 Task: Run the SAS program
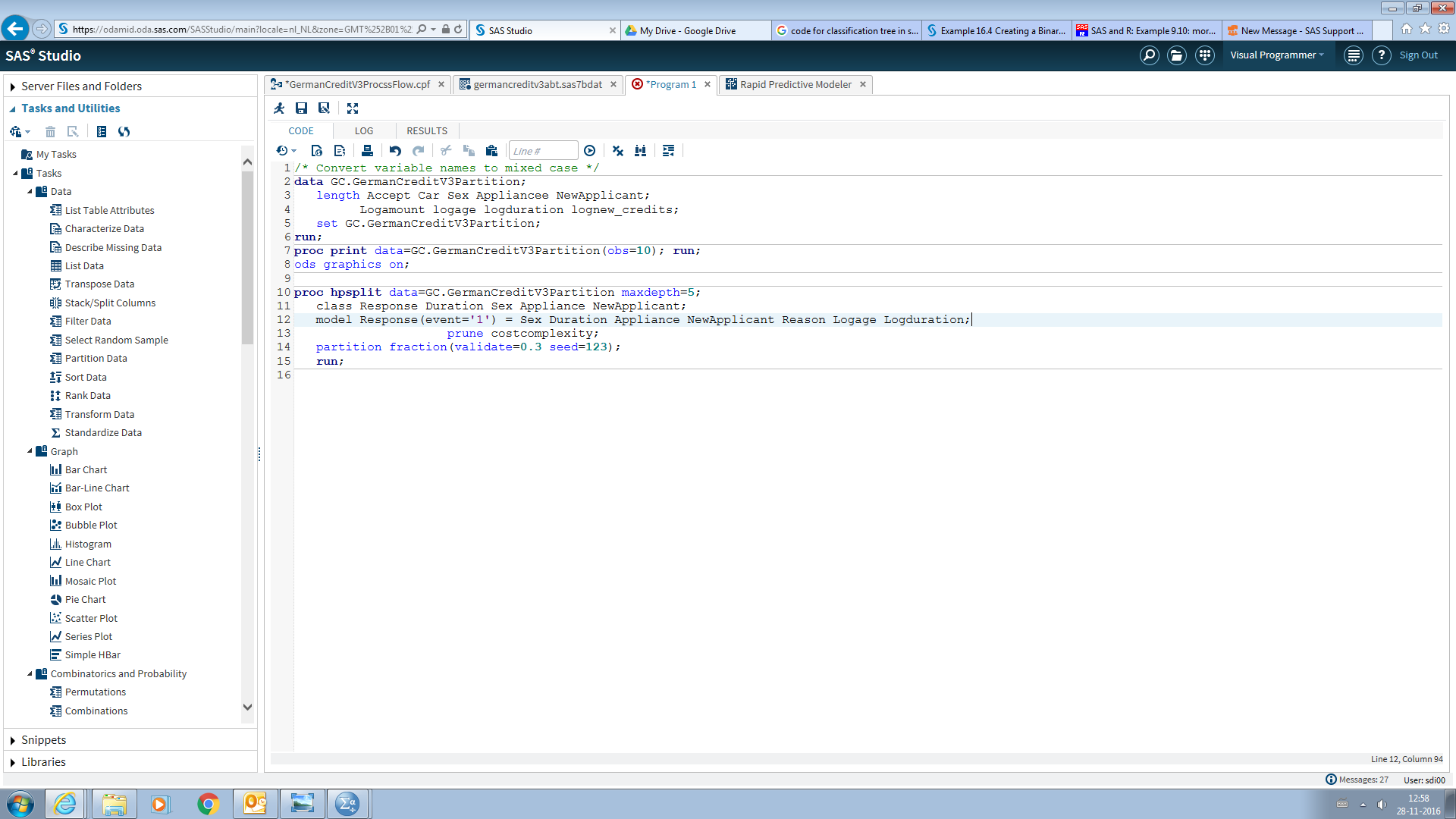(x=279, y=108)
